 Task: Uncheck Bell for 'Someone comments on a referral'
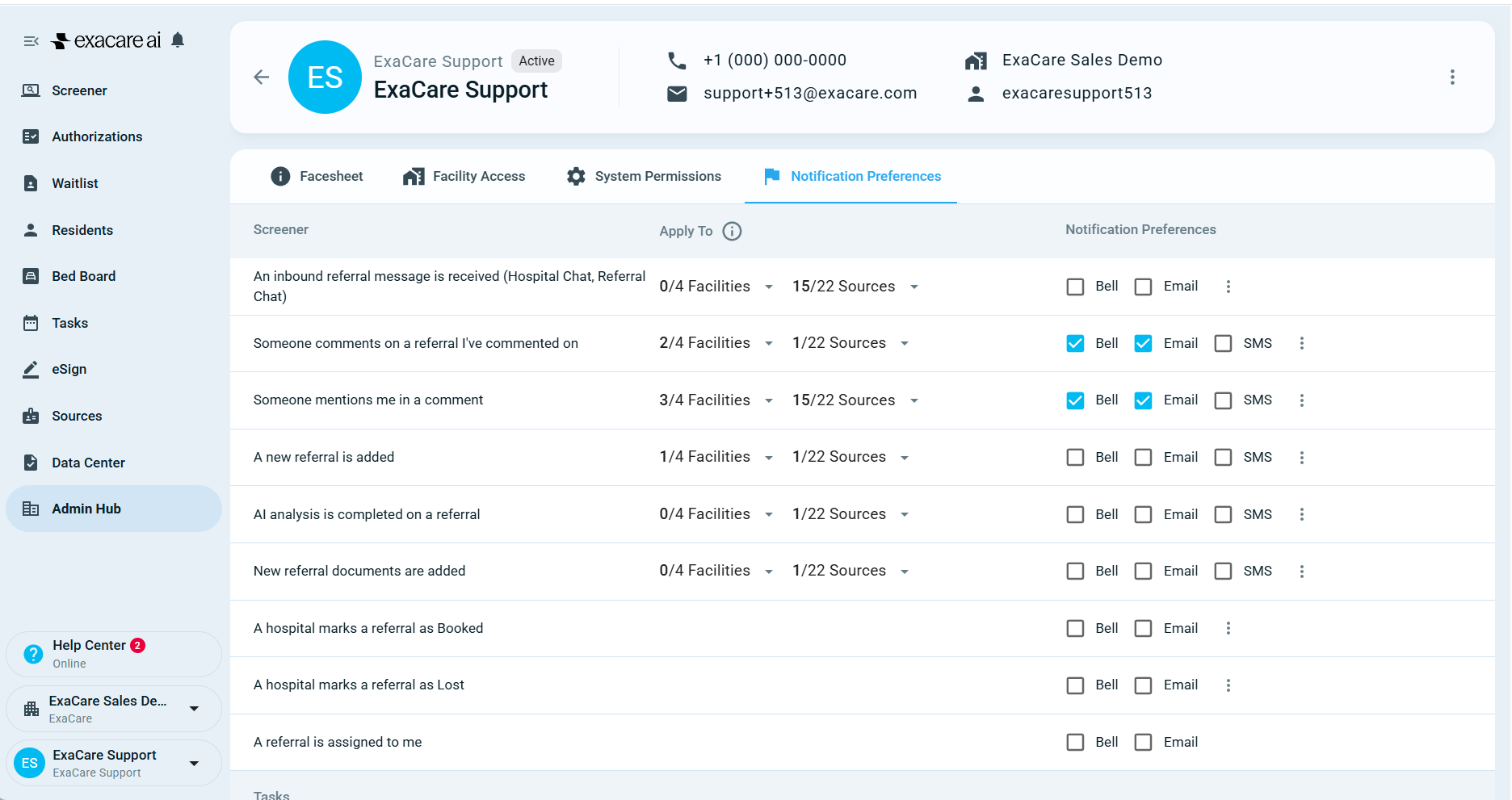1075,343
